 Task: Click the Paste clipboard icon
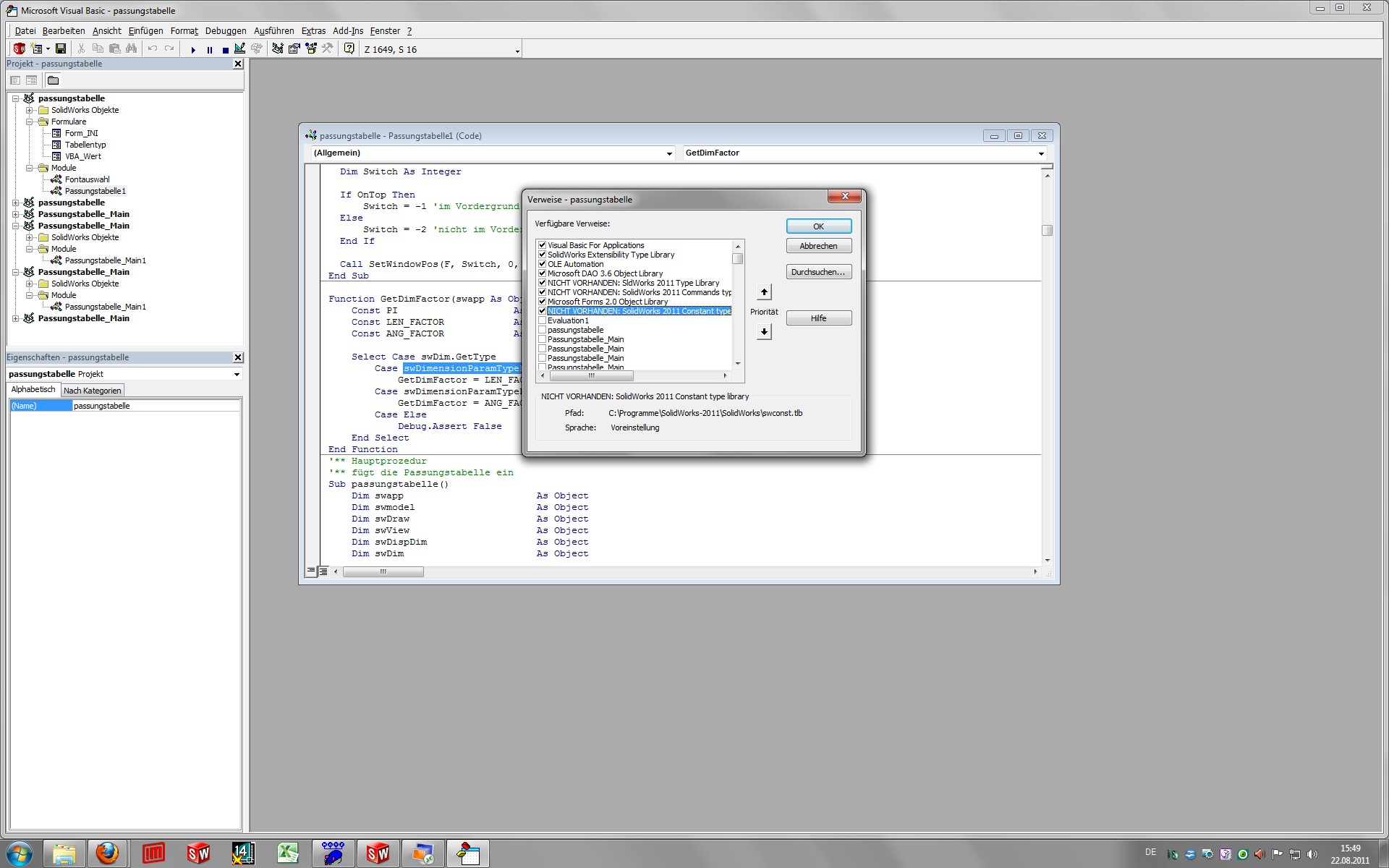coord(114,49)
